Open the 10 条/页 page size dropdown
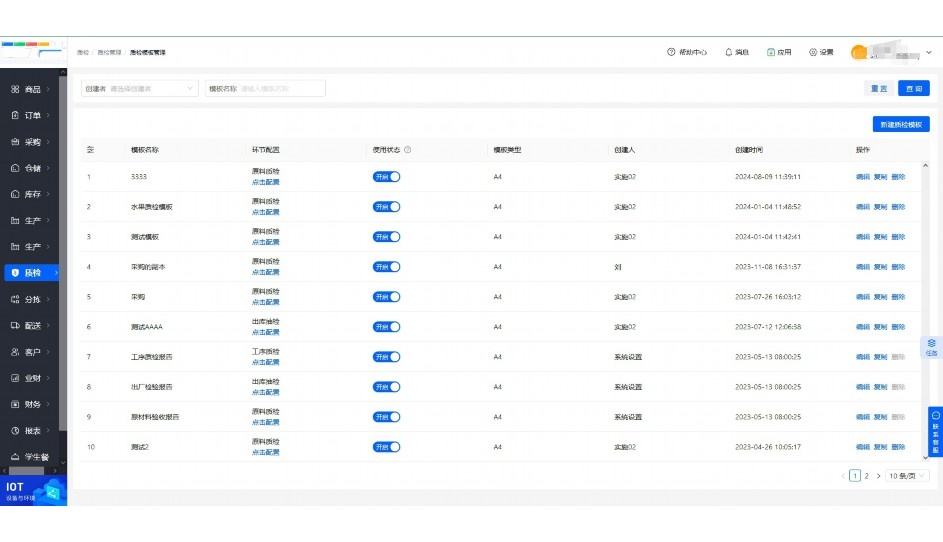Image resolution: width=943 pixels, height=542 pixels. [x=908, y=476]
